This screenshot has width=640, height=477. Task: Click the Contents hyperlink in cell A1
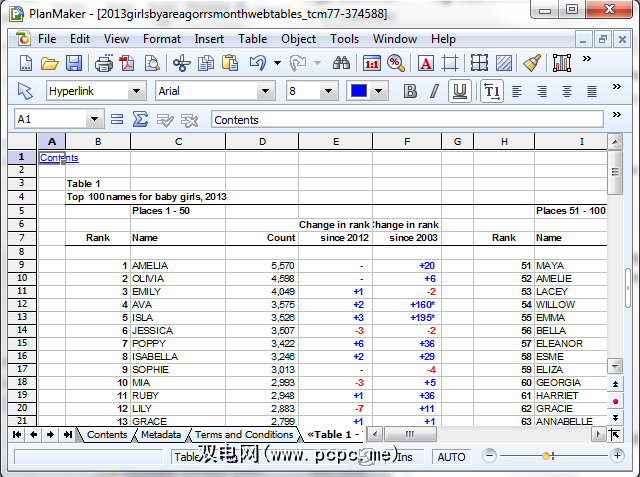click(x=58, y=158)
